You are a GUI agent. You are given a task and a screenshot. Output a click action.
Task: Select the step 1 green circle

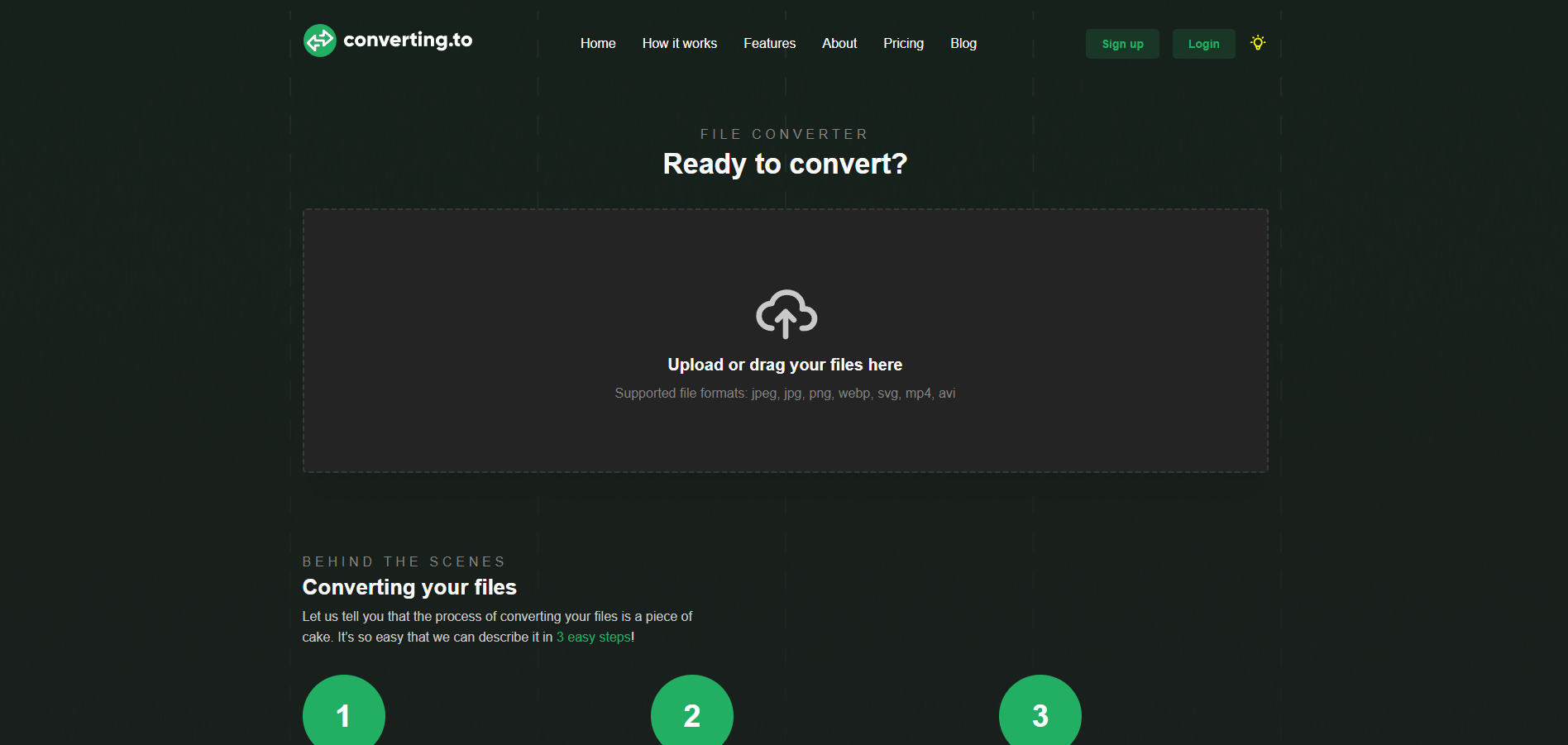343,713
